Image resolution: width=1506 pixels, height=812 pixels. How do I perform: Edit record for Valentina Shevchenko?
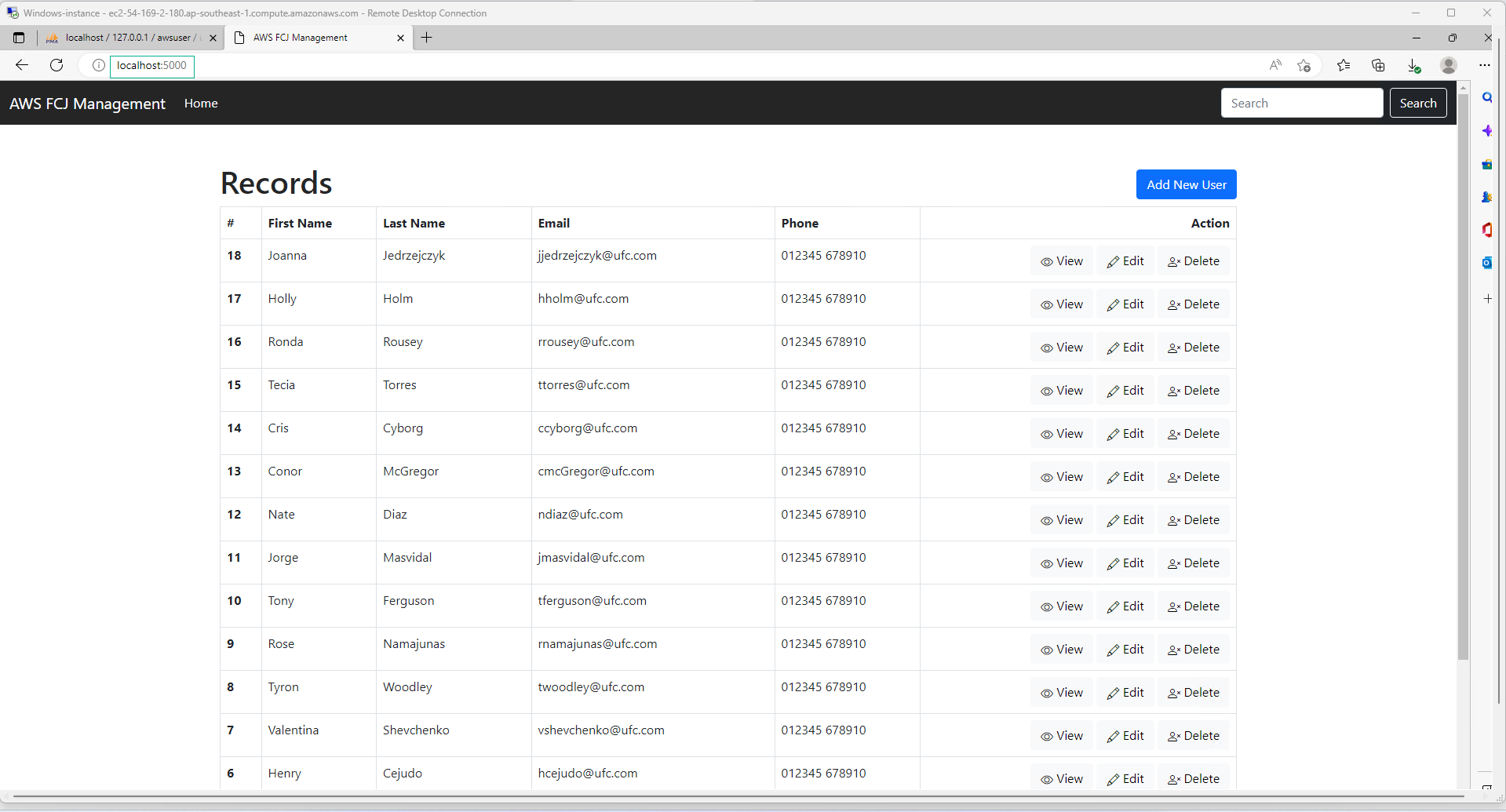pos(1125,736)
